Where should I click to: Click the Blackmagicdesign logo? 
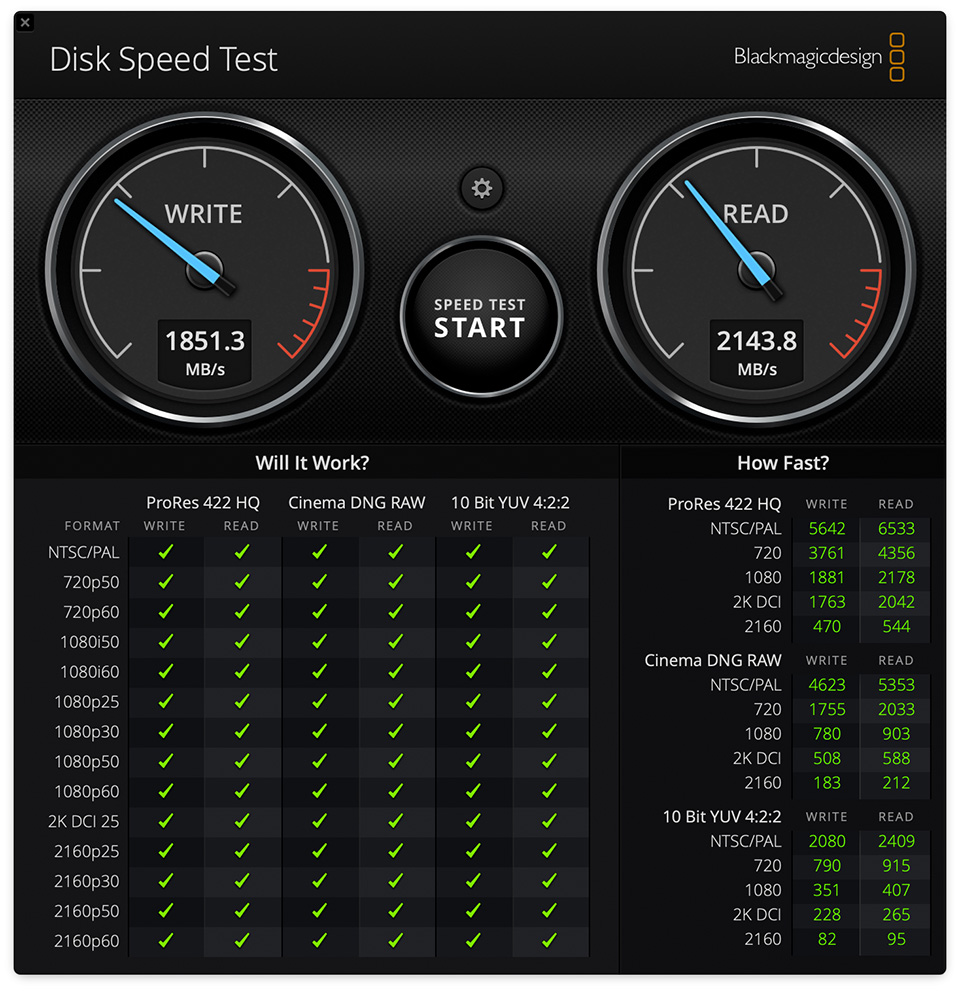click(x=819, y=57)
